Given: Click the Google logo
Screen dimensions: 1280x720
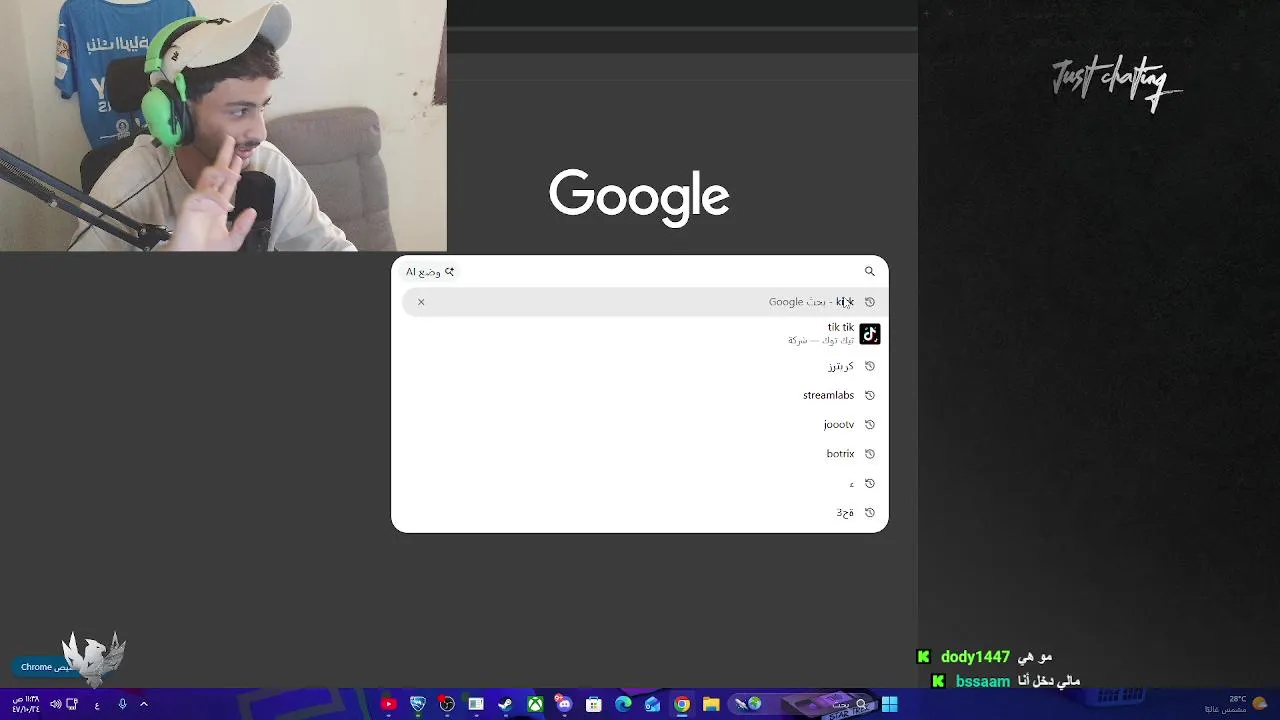Looking at the screenshot, I should tap(639, 197).
